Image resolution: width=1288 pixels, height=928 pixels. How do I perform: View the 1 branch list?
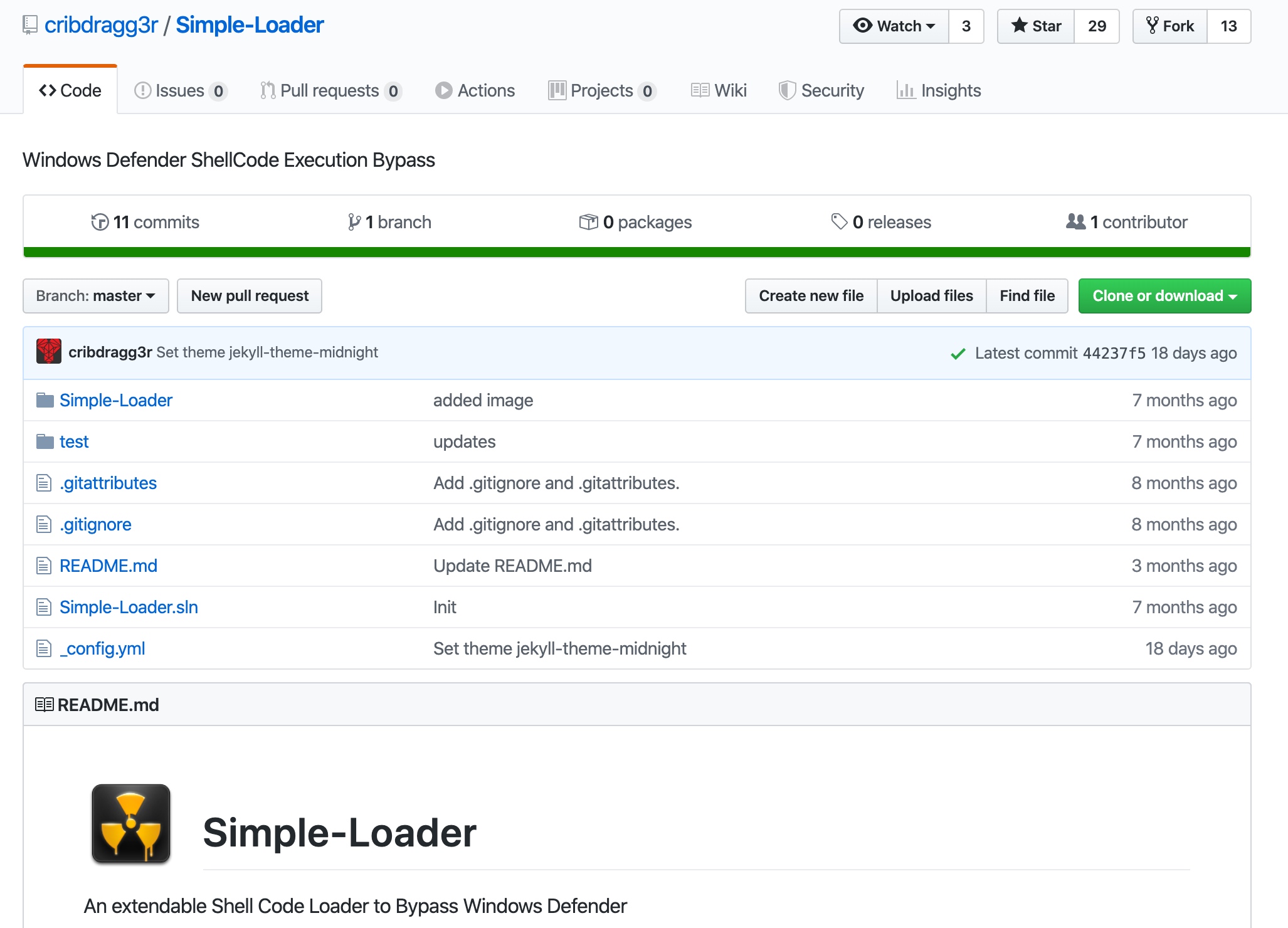pyautogui.click(x=389, y=222)
